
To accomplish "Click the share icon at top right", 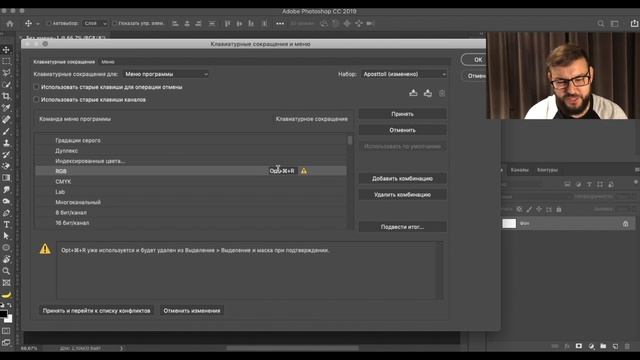I will tap(634, 24).
